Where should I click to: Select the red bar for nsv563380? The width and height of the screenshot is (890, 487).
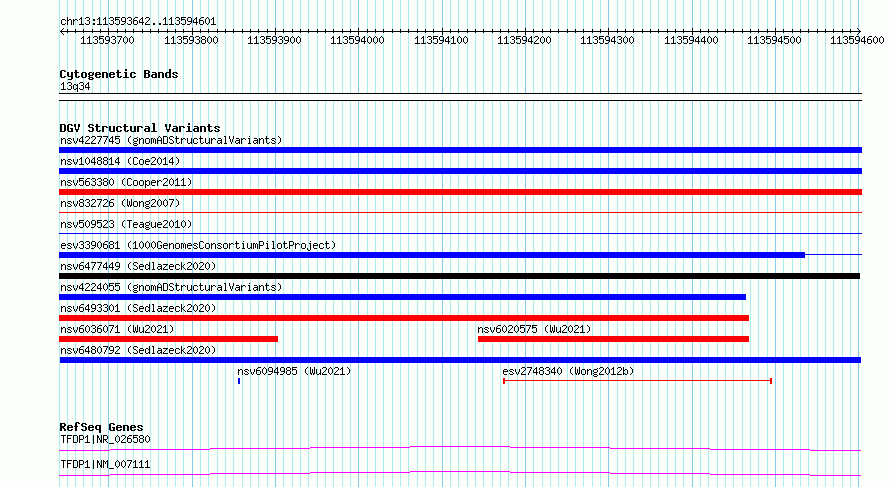pos(460,192)
